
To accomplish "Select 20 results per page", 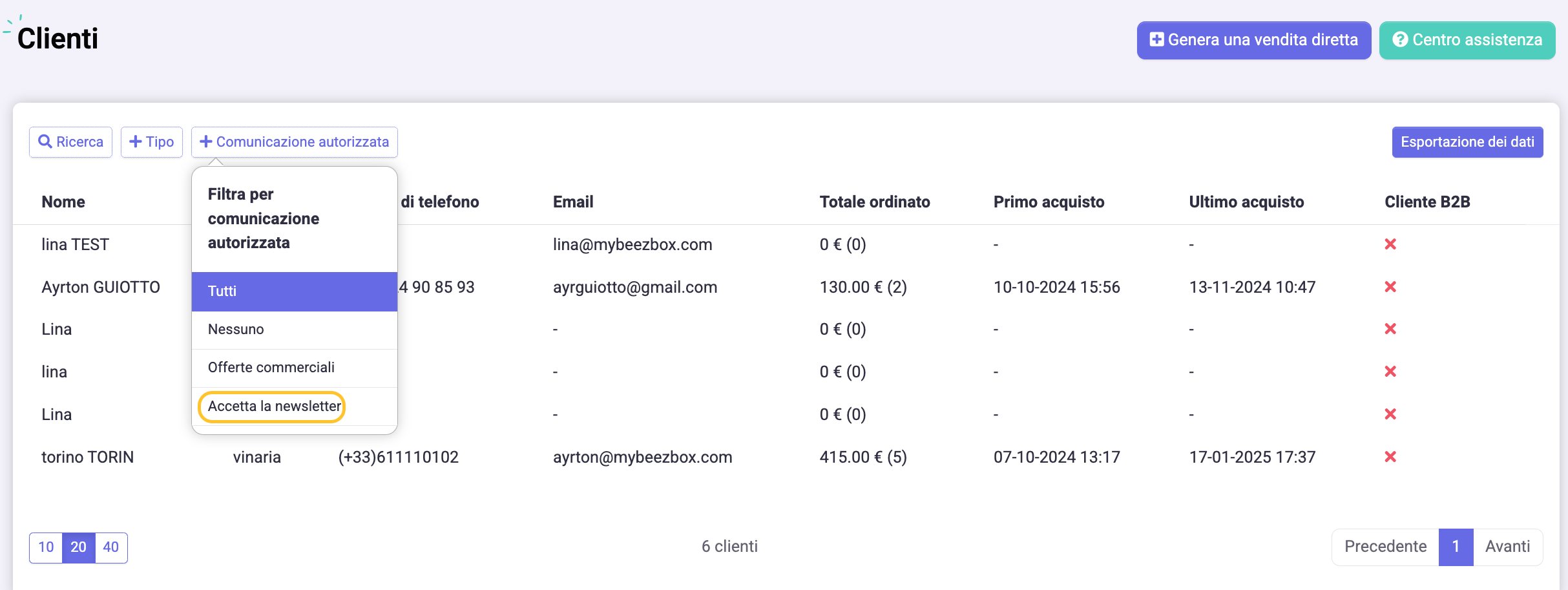I will [x=79, y=547].
